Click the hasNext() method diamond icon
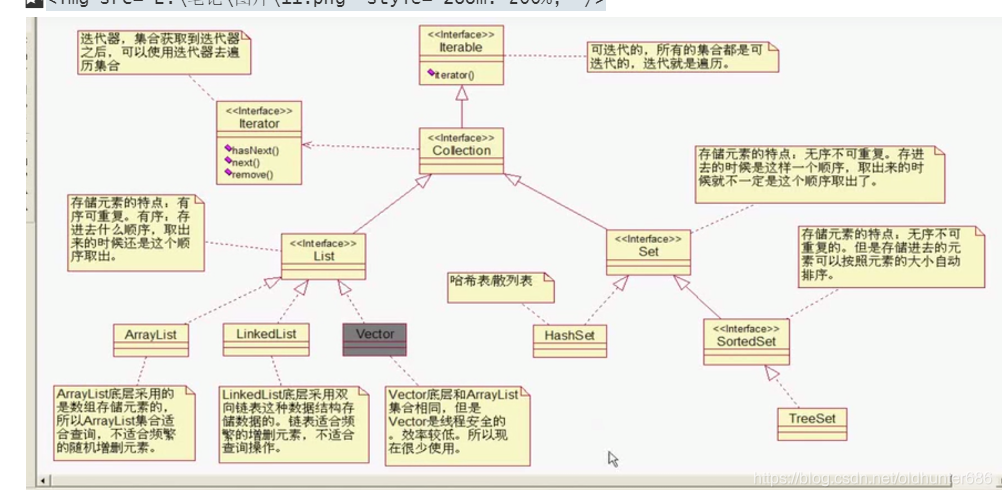 tap(227, 149)
